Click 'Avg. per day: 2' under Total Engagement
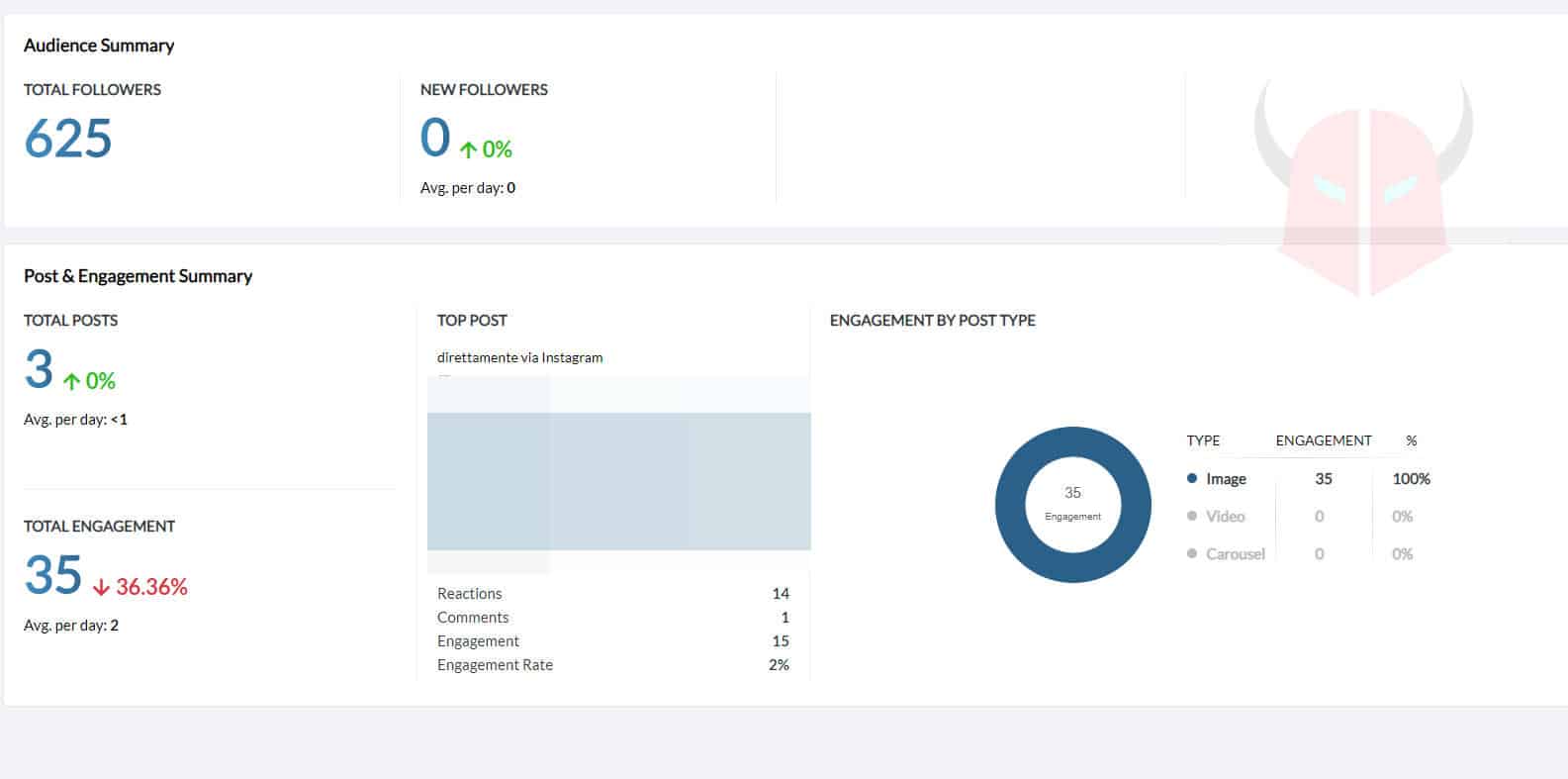Screen dimensions: 1568x779 pos(71,626)
